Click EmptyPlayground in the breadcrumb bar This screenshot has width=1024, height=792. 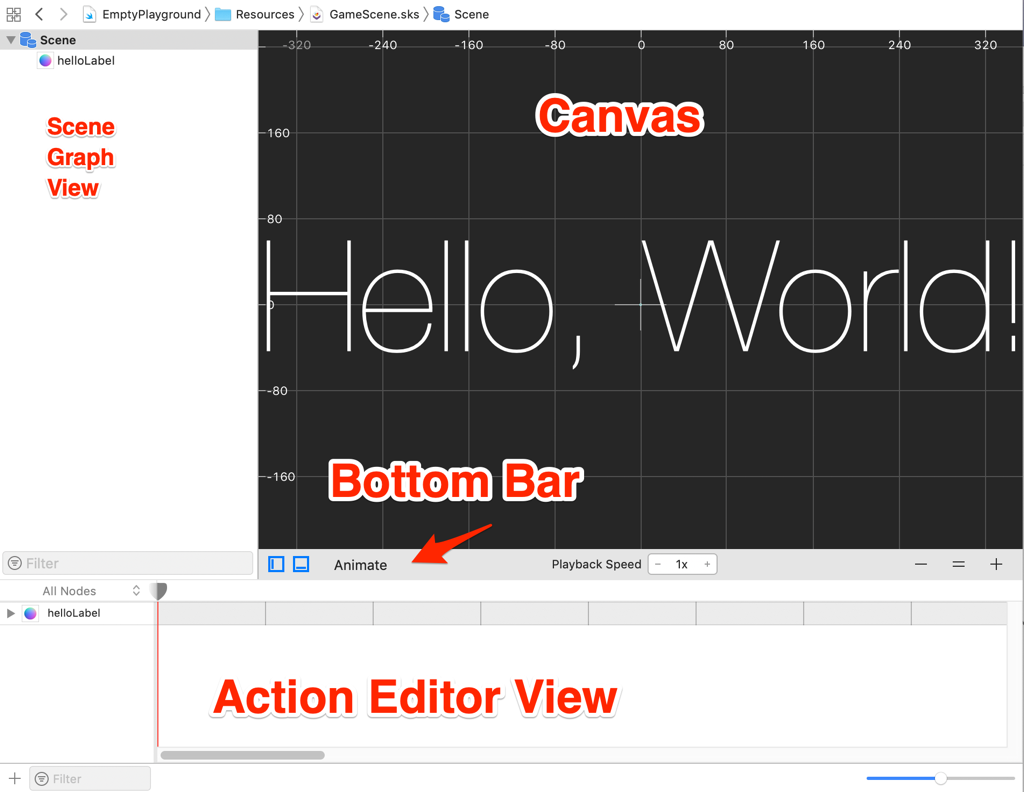(150, 14)
